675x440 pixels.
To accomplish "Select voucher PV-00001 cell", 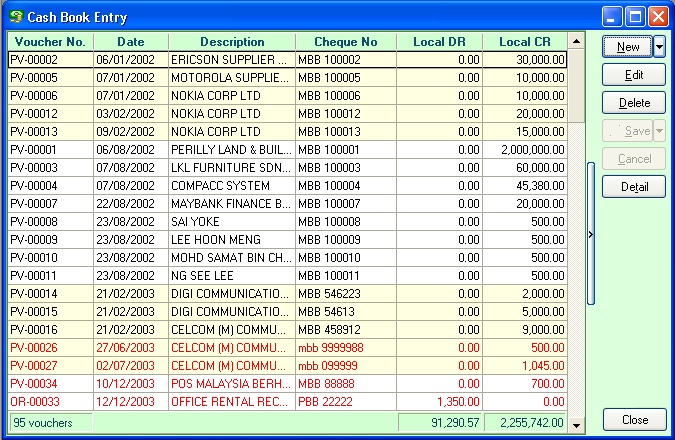I will (50, 150).
